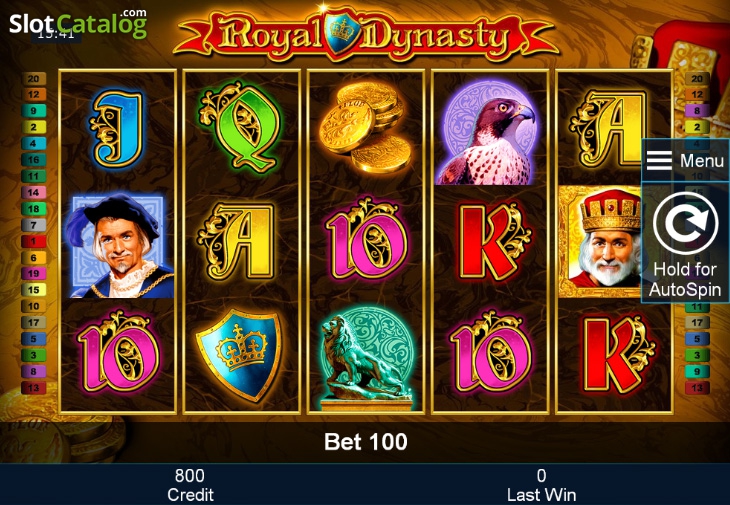Click the nobleman in blue hat symbol
The width and height of the screenshot is (730, 505).
point(120,246)
